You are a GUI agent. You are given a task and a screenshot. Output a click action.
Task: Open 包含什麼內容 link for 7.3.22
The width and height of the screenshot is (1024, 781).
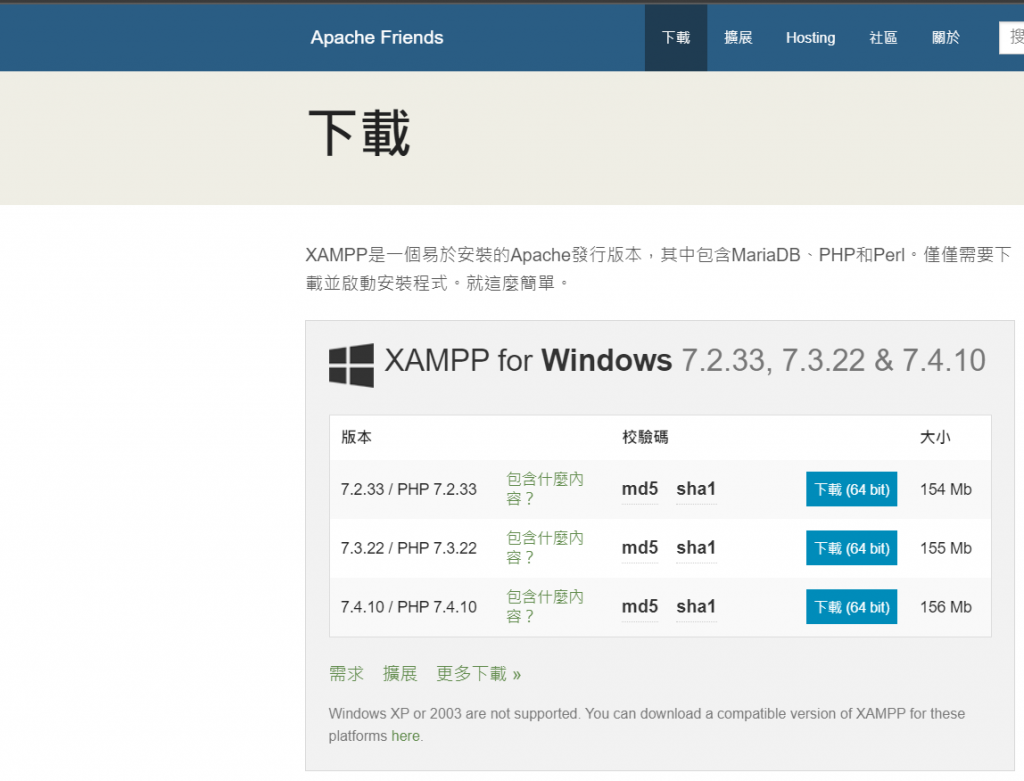(x=545, y=548)
